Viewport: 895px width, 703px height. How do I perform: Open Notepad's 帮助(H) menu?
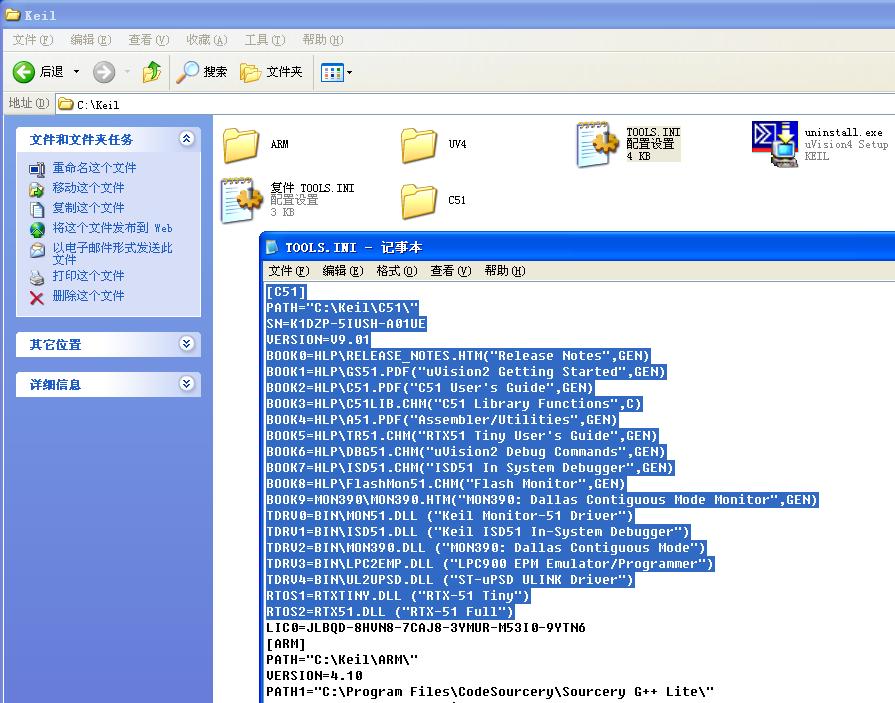point(505,270)
